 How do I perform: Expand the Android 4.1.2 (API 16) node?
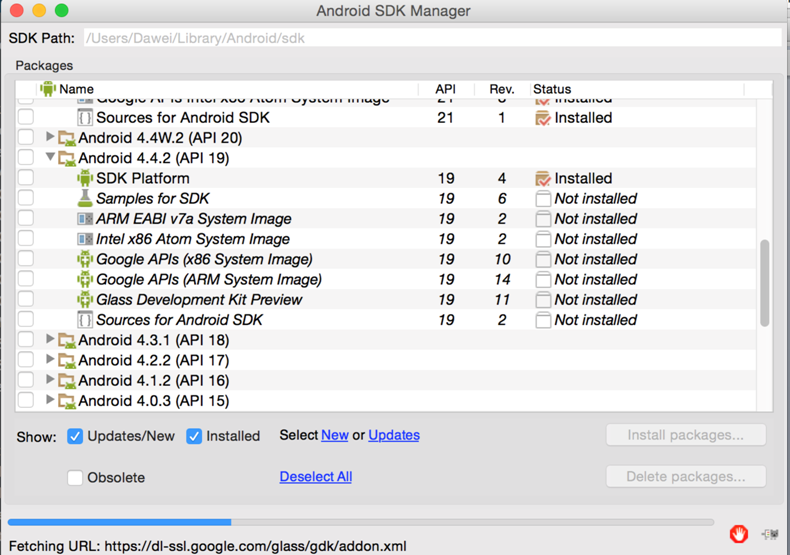point(49,379)
